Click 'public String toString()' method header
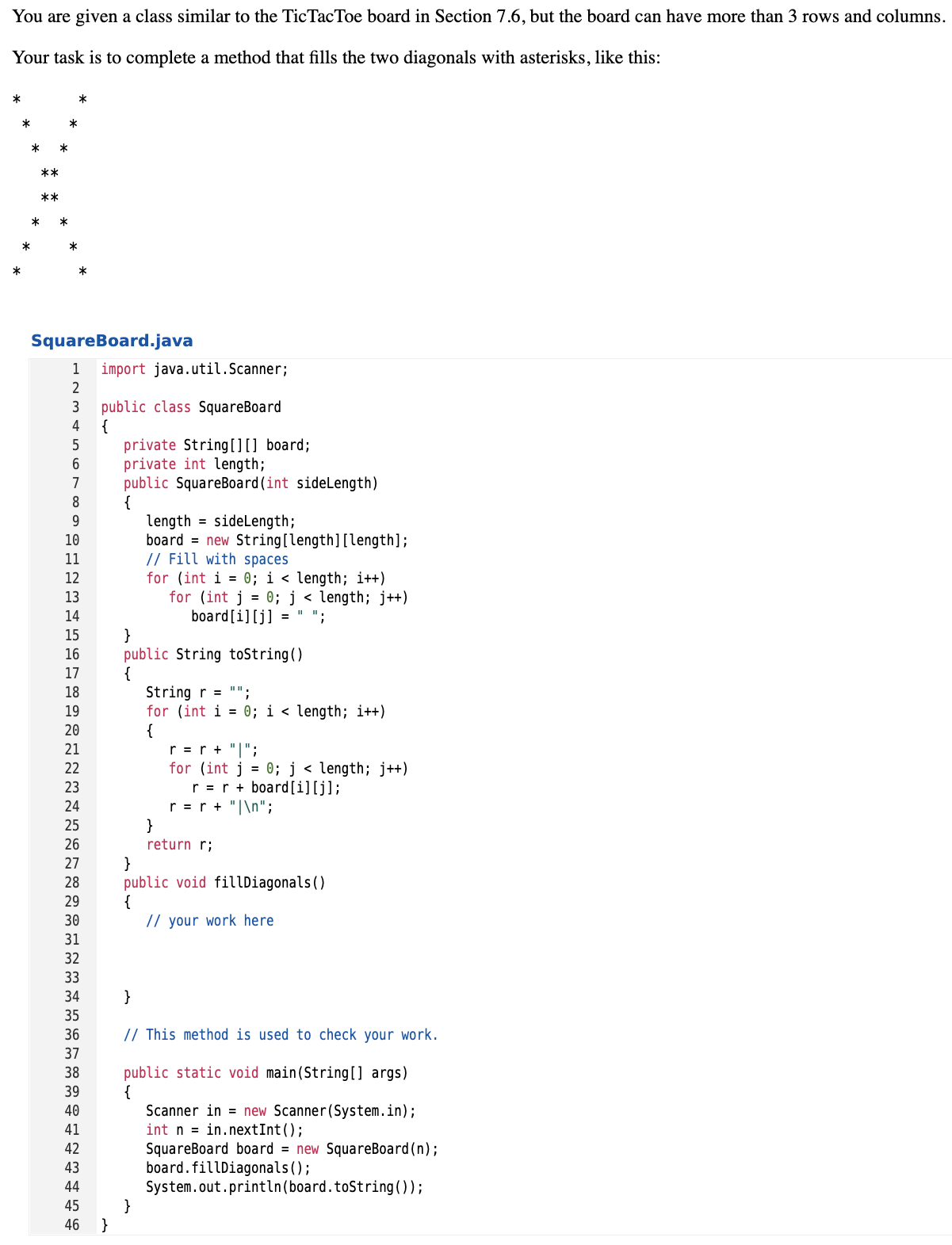 click(x=213, y=655)
